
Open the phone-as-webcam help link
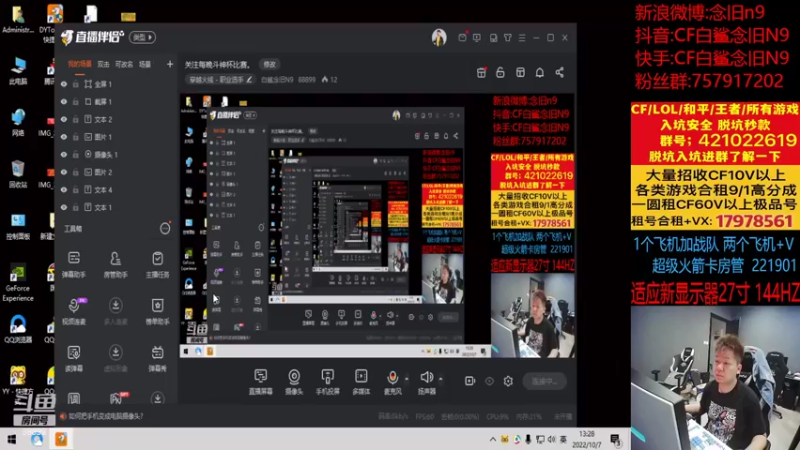point(106,416)
